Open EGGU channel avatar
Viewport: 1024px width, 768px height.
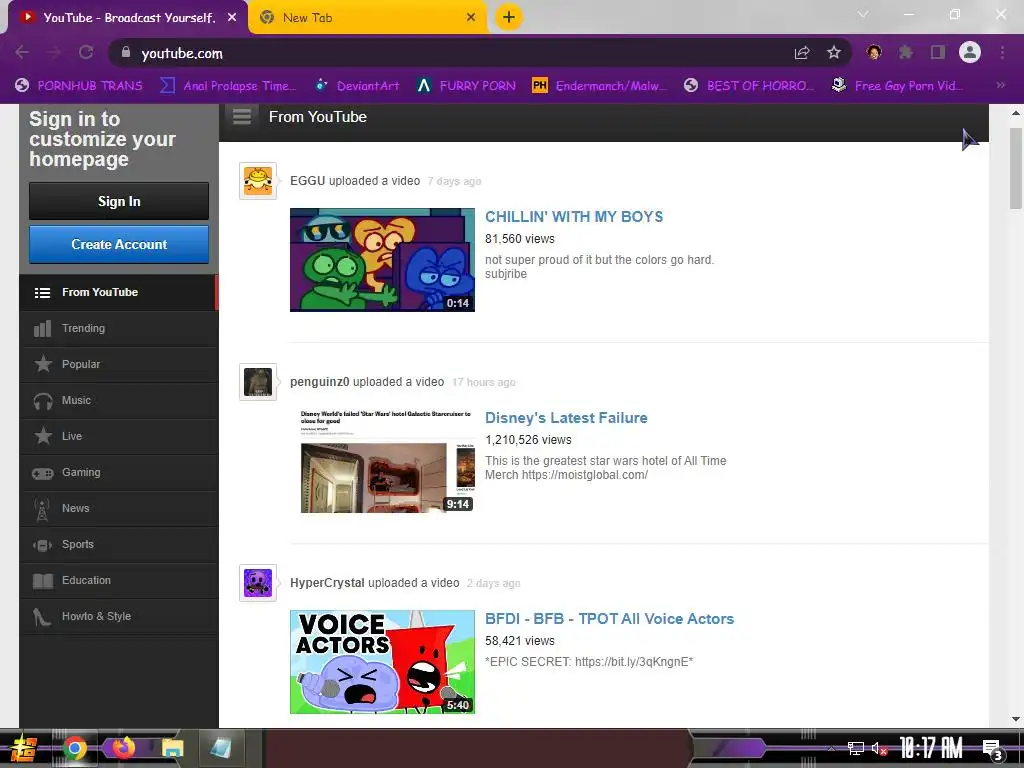(x=258, y=181)
